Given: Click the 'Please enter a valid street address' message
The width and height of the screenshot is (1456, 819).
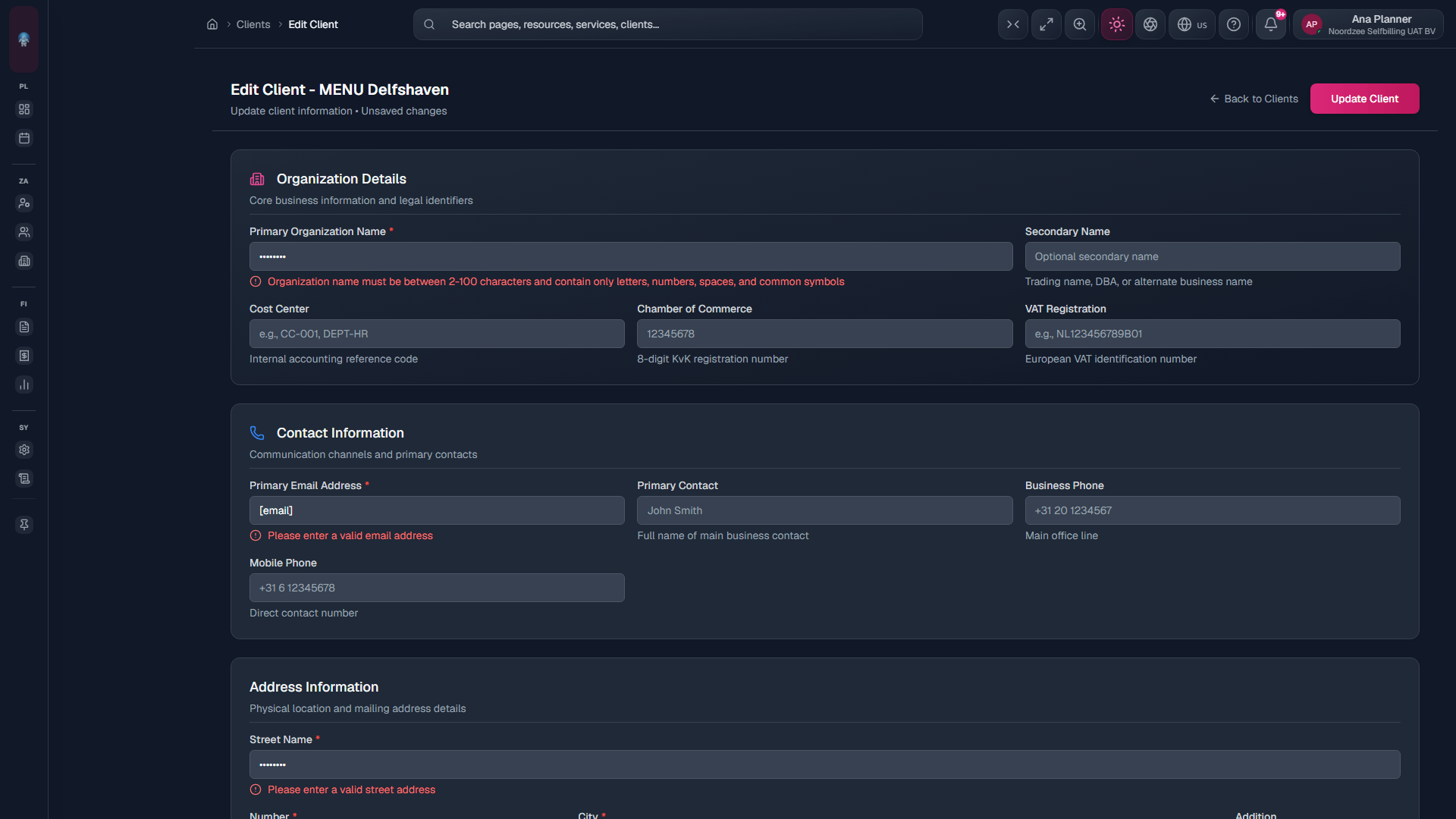Looking at the screenshot, I should click(x=351, y=789).
